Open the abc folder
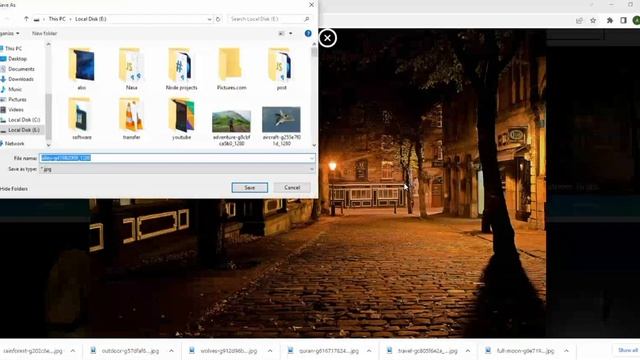Viewport: 640px width, 360px height. click(x=82, y=68)
